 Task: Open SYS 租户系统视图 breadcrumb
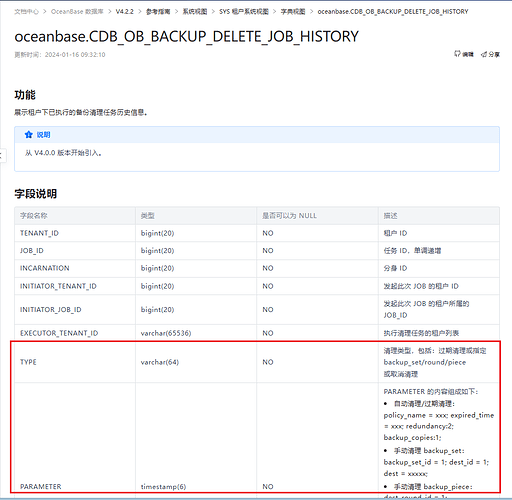pos(244,12)
